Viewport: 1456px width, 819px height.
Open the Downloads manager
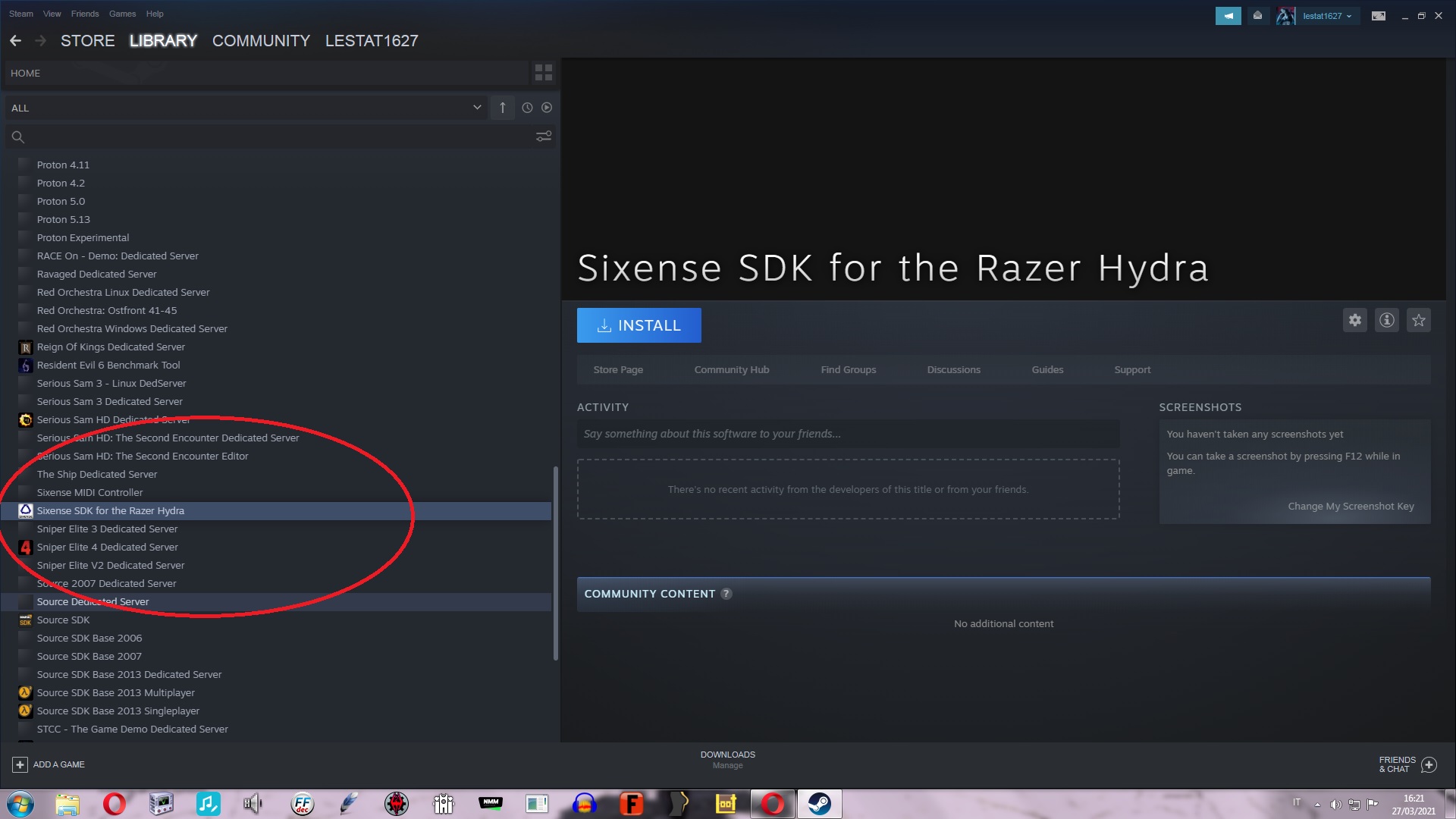coord(728,760)
